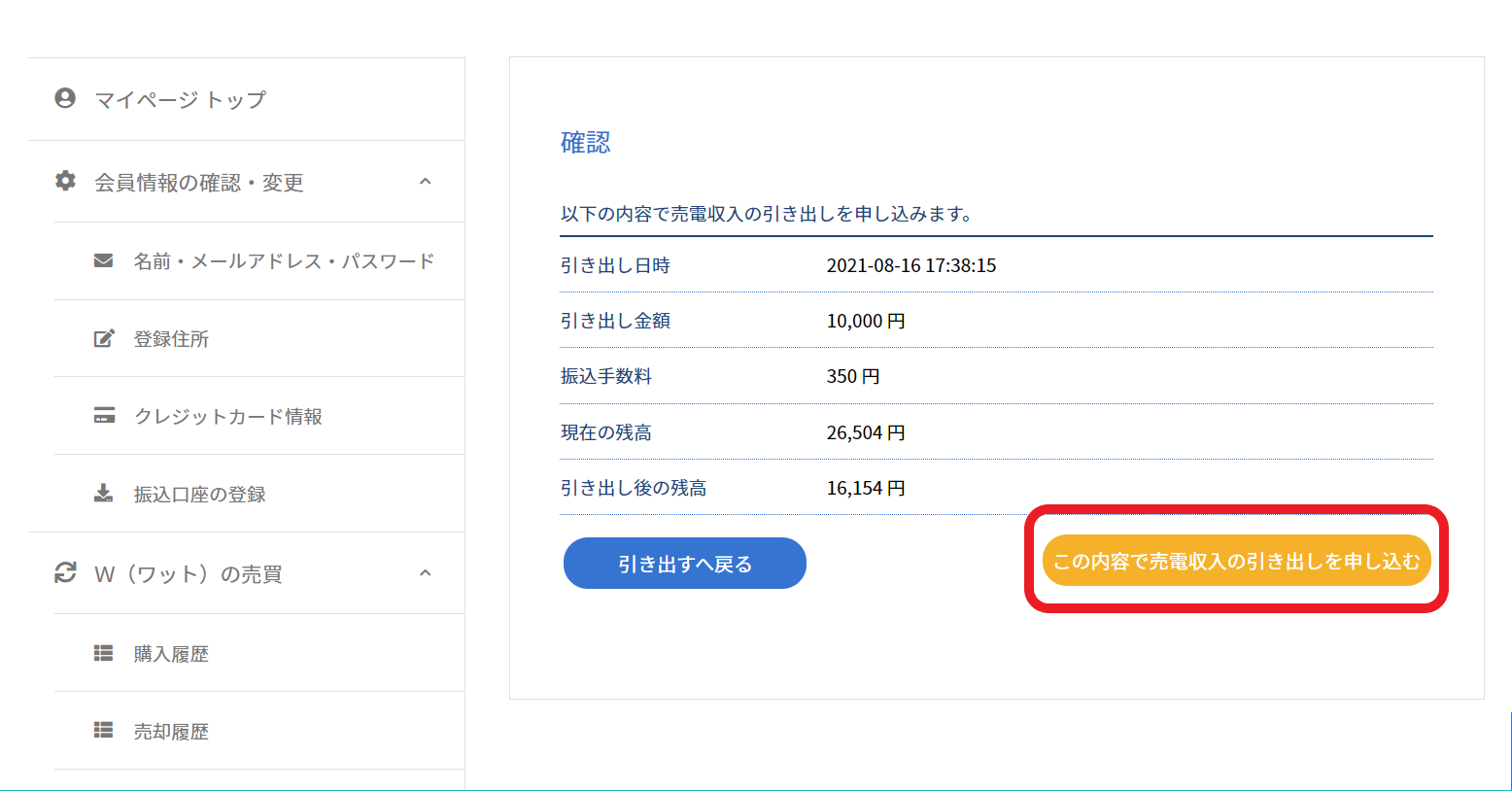Collapse the 会員情報の確認・変更 section chevron

[x=425, y=182]
